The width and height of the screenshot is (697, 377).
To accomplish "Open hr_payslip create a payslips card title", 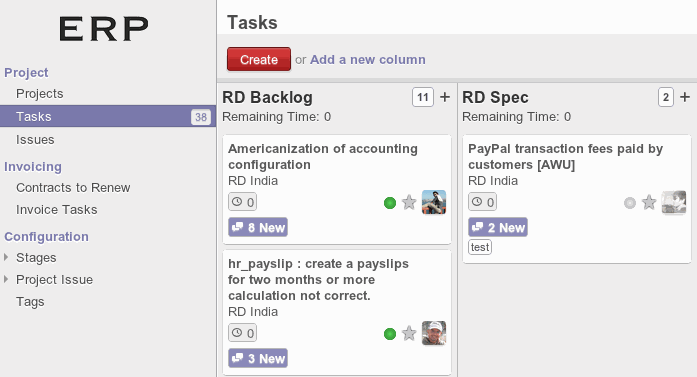I will point(318,280).
